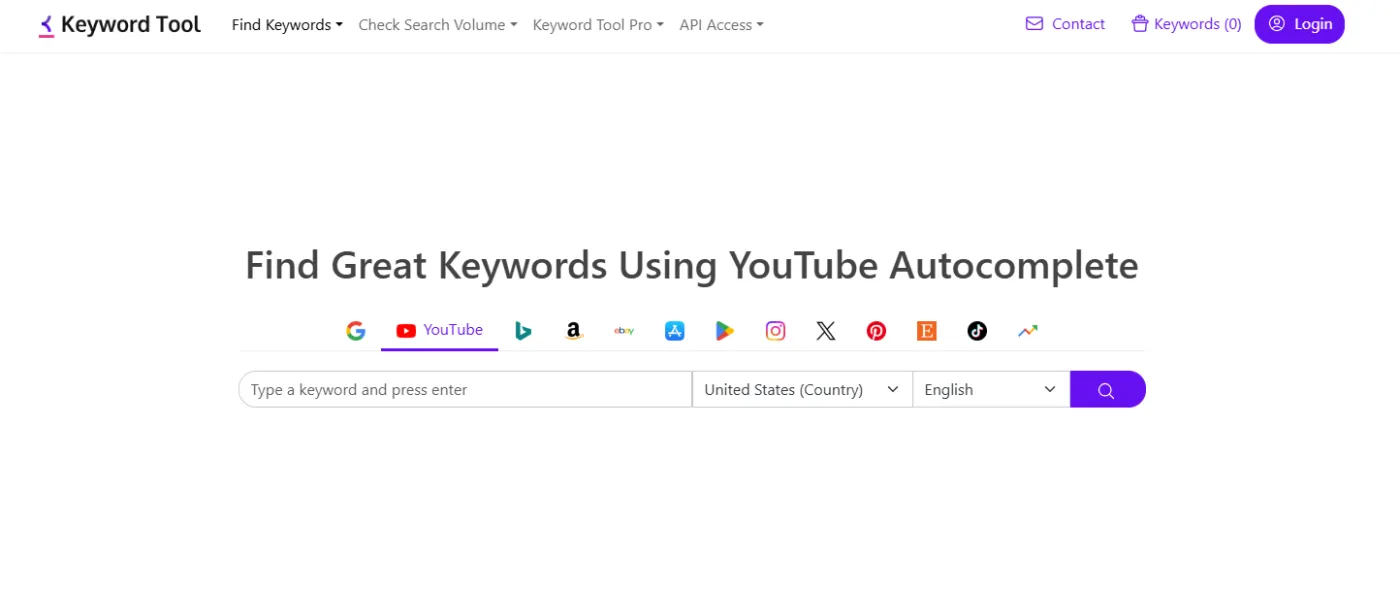Click the Login button
The image size is (1400, 590).
[1299, 24]
